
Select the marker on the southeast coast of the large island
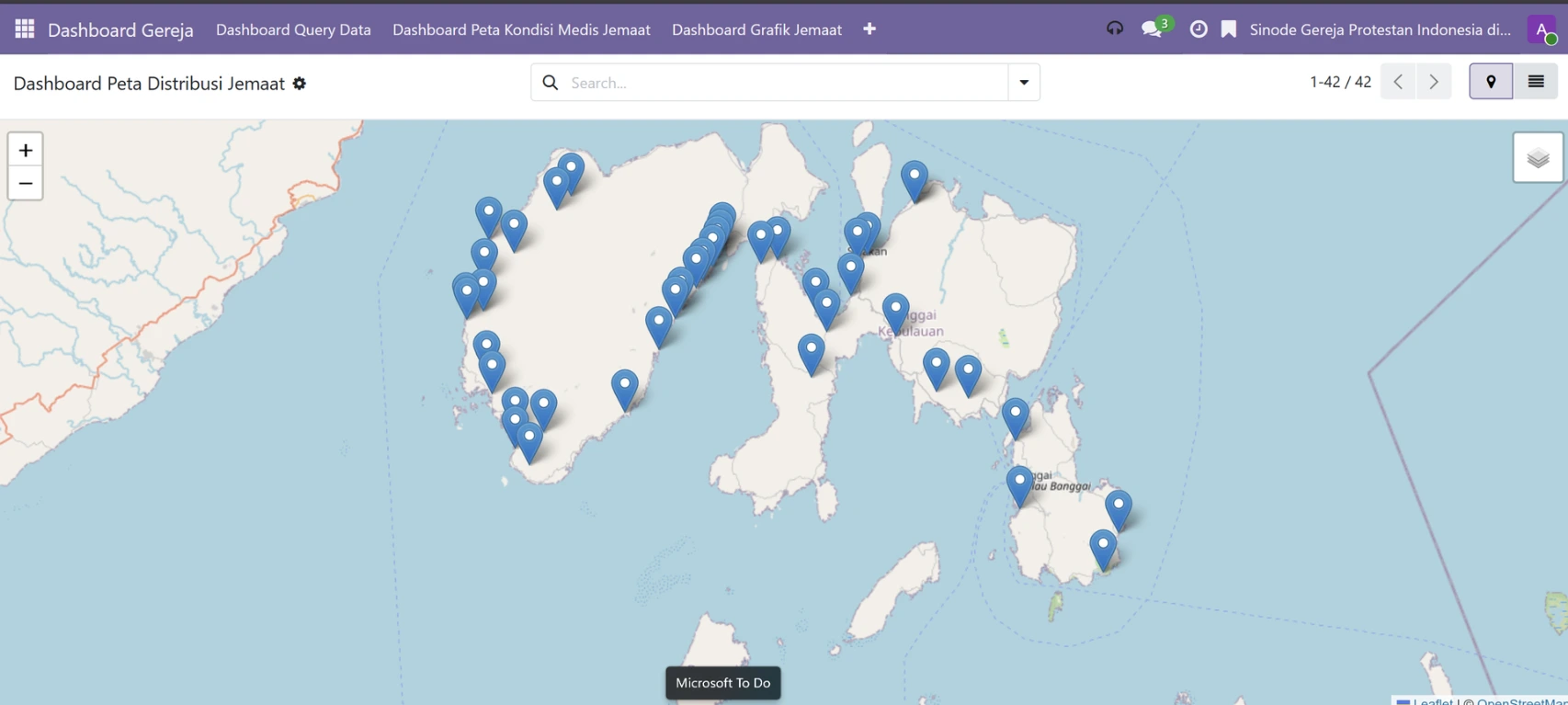pos(624,390)
